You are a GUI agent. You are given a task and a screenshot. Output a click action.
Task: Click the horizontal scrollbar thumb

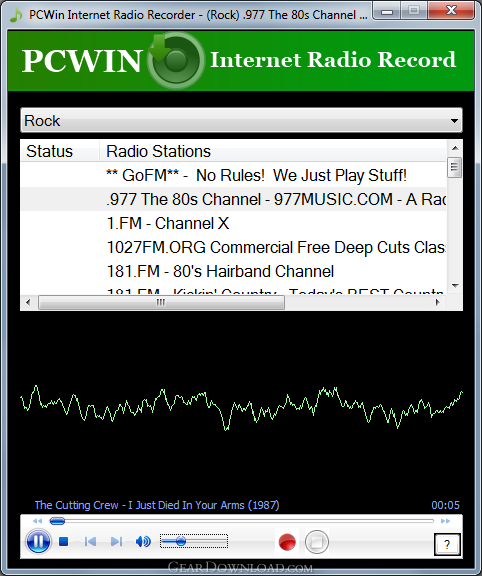tap(161, 302)
